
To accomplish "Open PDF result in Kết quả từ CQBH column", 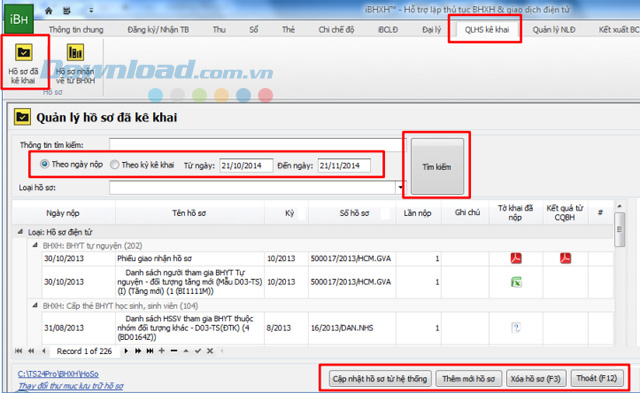I will tap(565, 258).
